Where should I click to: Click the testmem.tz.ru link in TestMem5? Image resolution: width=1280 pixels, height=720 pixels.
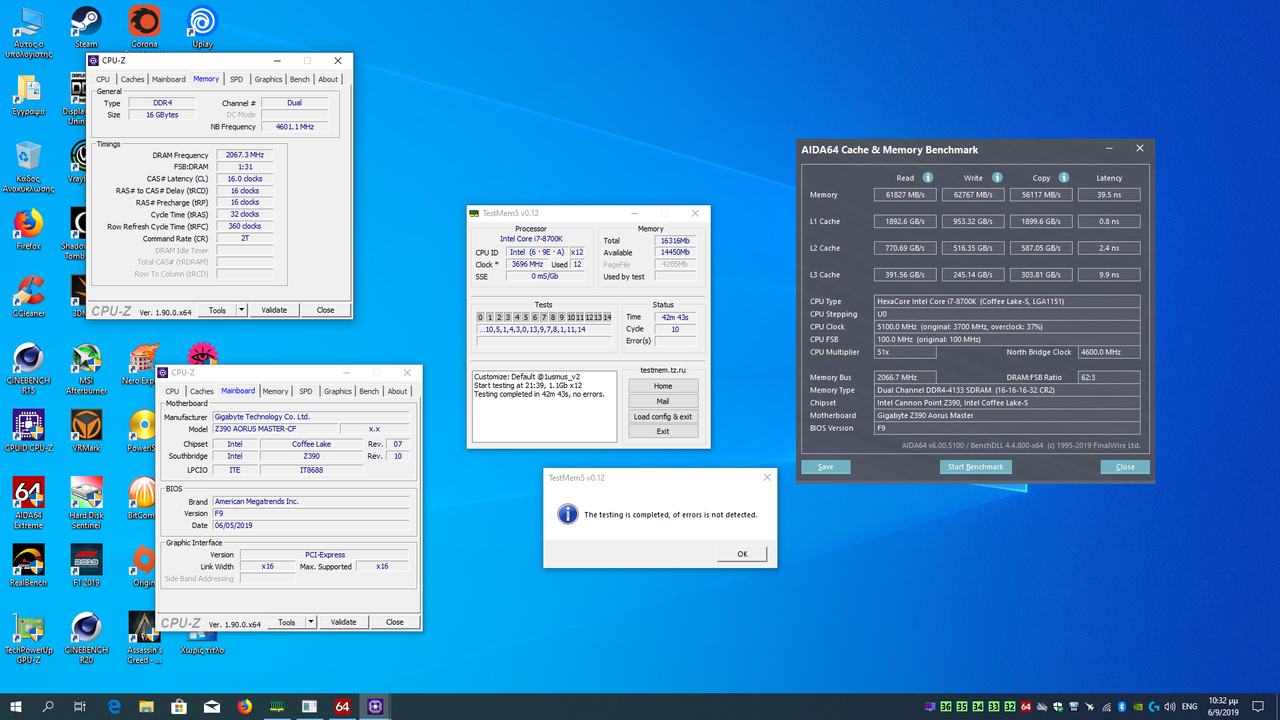(x=663, y=370)
